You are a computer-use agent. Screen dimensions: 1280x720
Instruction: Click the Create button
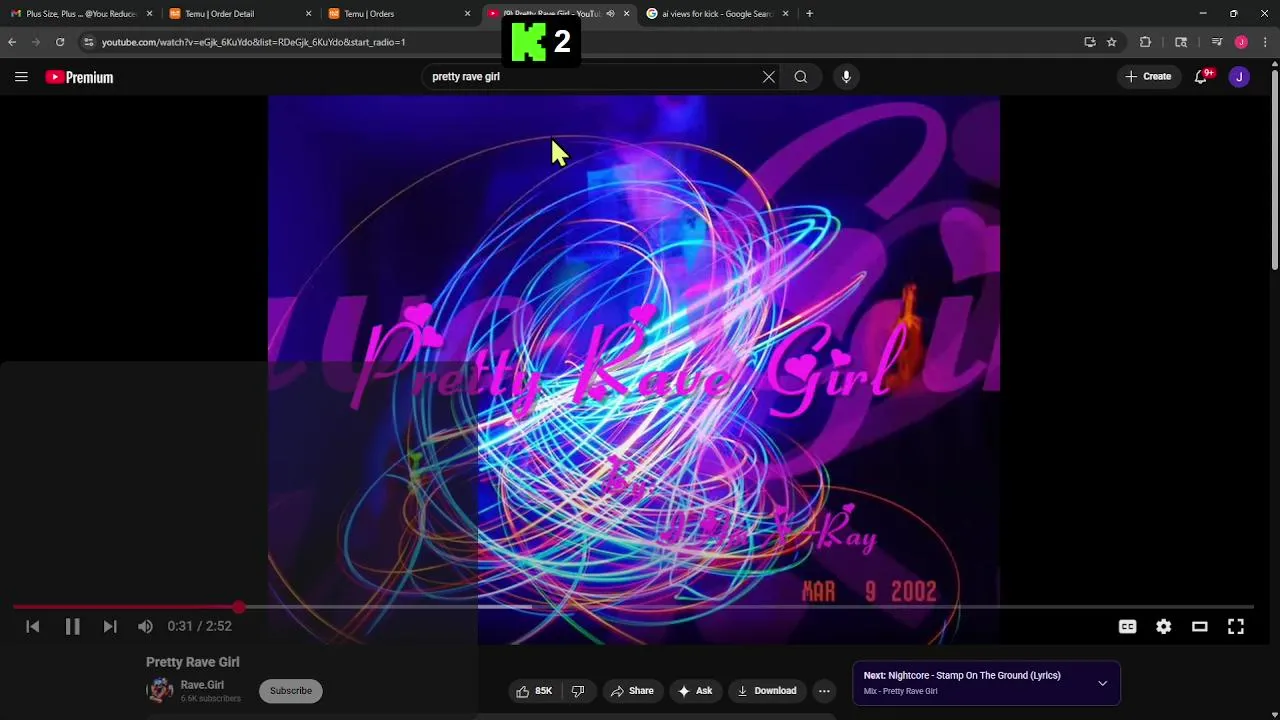1148,77
